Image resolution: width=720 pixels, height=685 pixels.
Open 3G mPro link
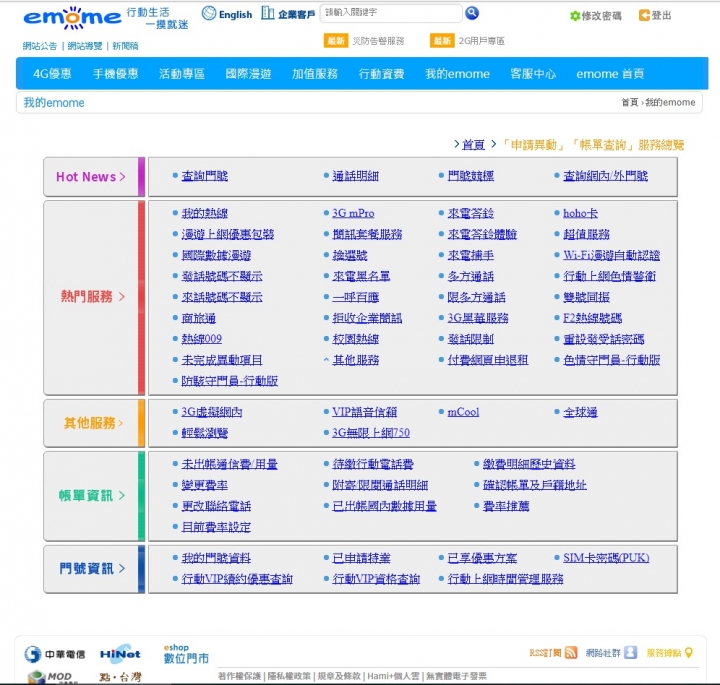tap(354, 213)
